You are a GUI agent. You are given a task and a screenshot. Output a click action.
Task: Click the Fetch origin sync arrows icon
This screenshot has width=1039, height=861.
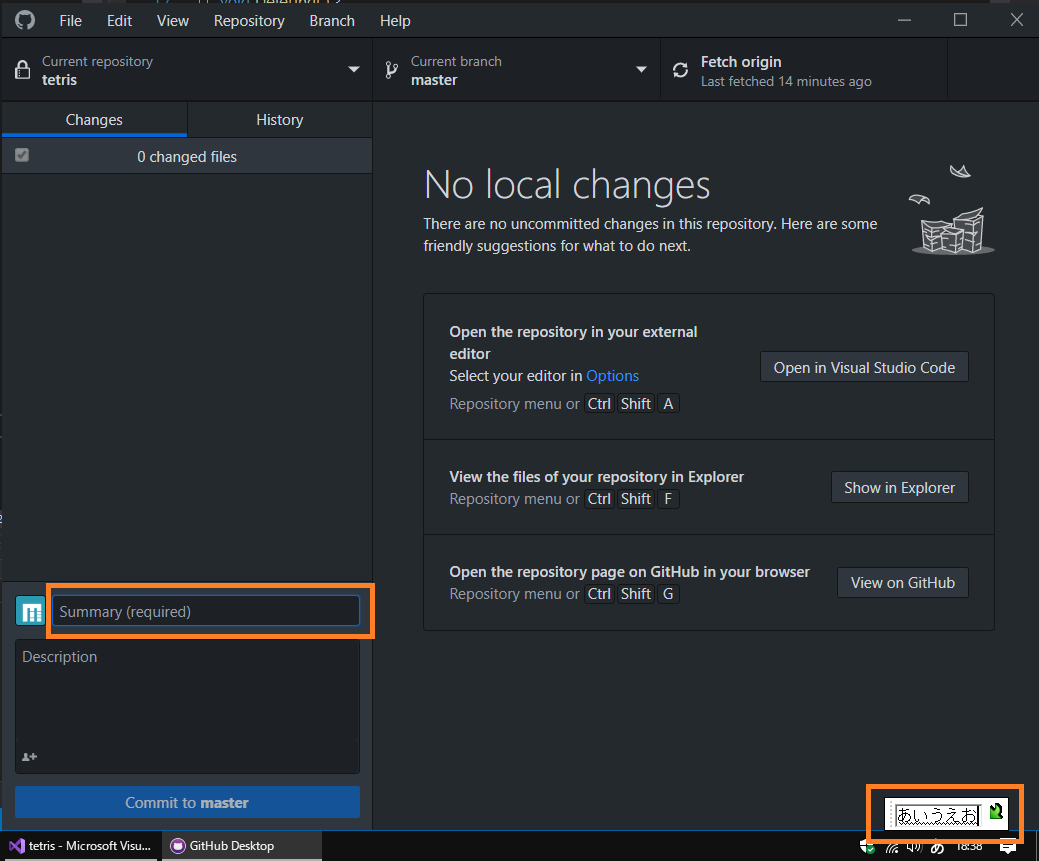pos(681,70)
